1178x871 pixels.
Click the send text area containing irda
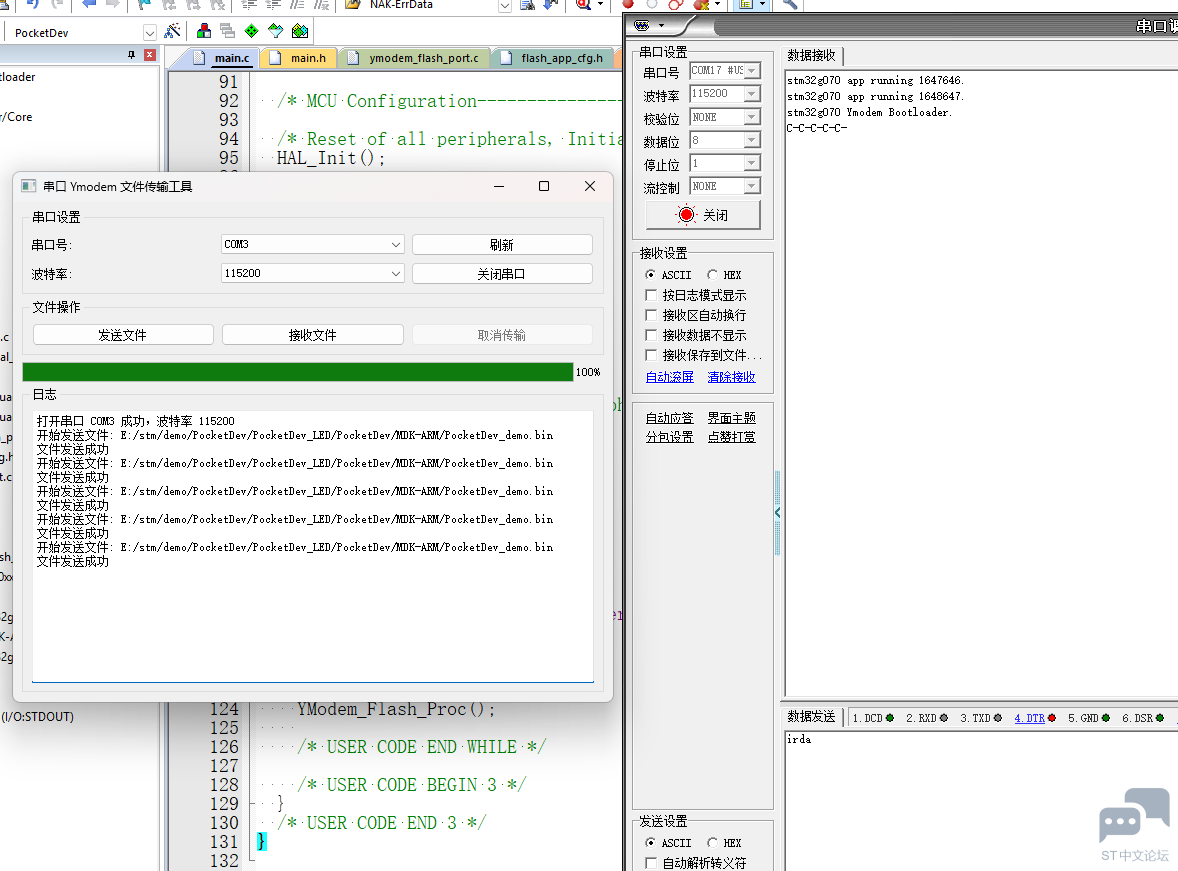pos(980,800)
